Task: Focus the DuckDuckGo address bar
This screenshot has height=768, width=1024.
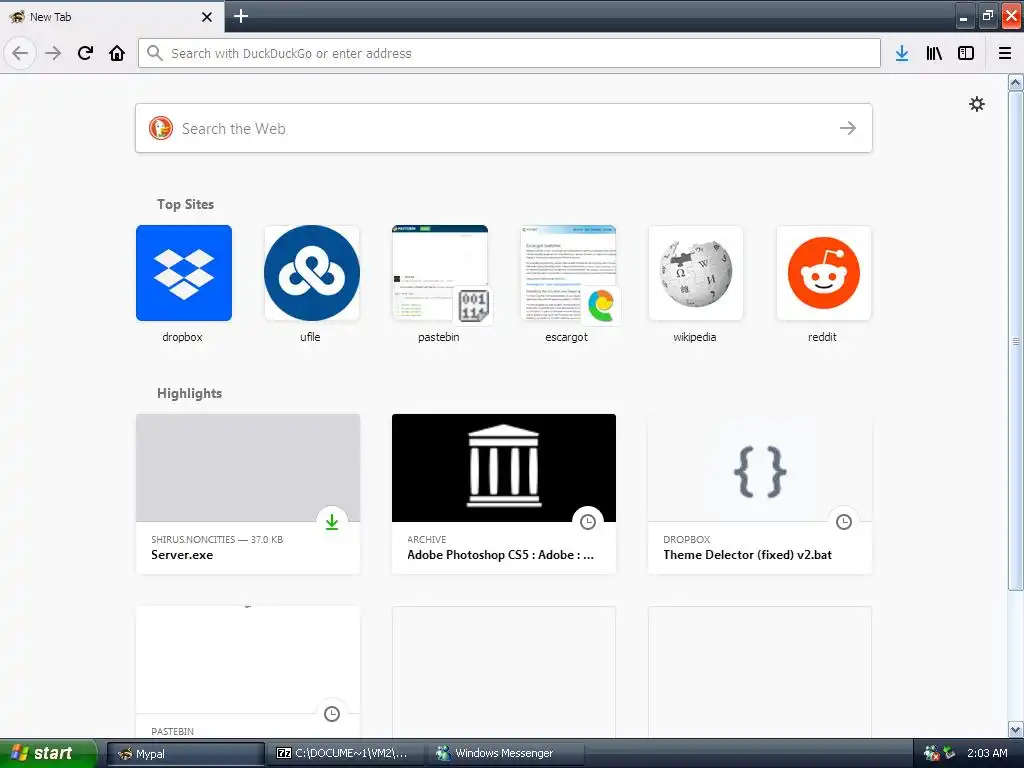Action: tap(509, 53)
